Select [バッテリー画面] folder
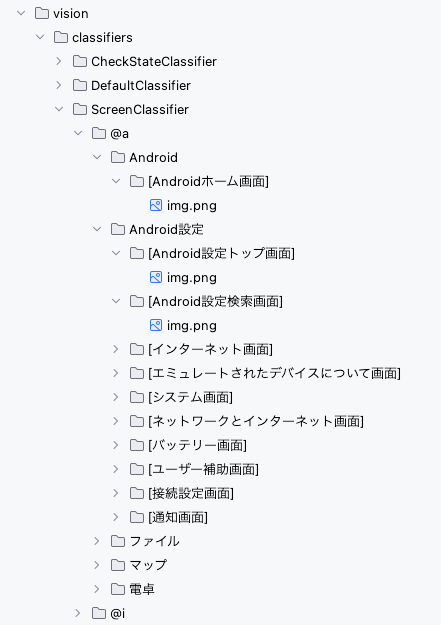This screenshot has height=625, width=441. [197, 445]
